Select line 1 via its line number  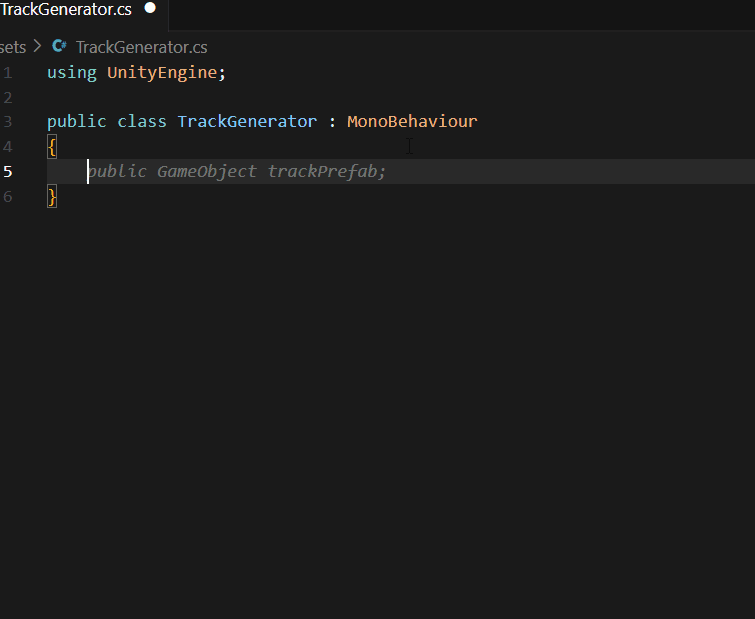pyautogui.click(x=7, y=72)
